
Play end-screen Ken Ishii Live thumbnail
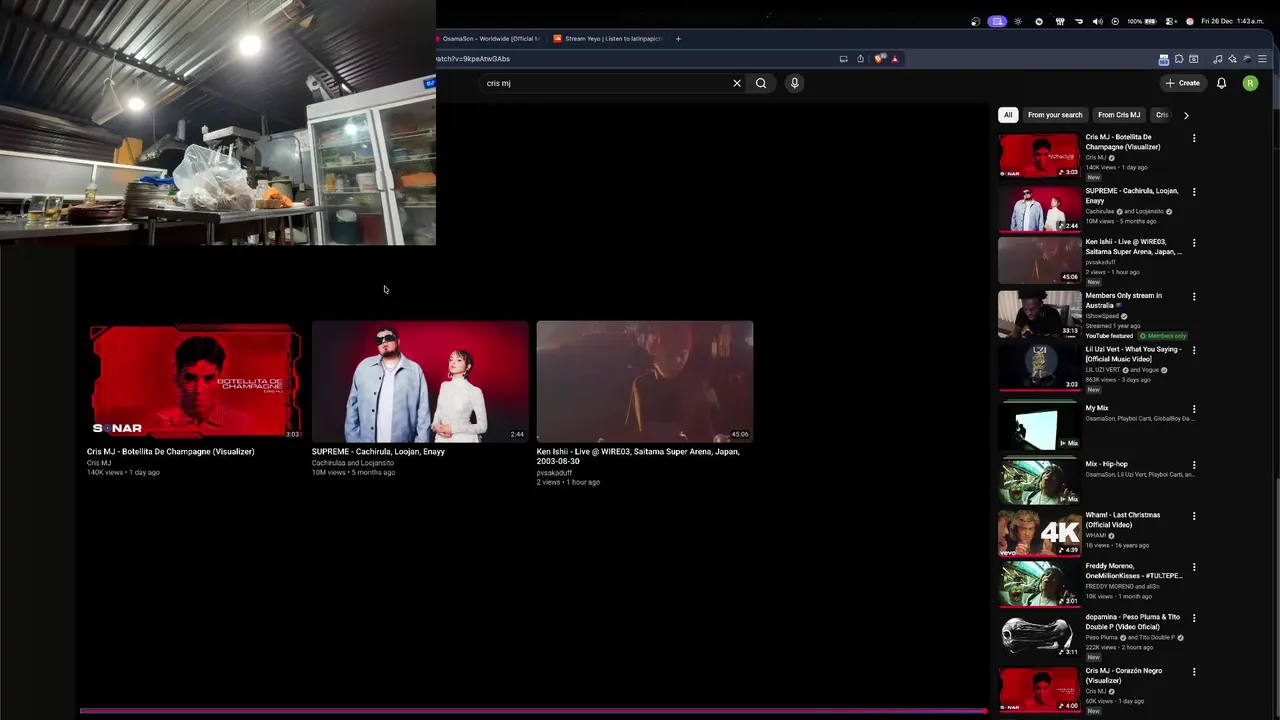[x=644, y=381]
